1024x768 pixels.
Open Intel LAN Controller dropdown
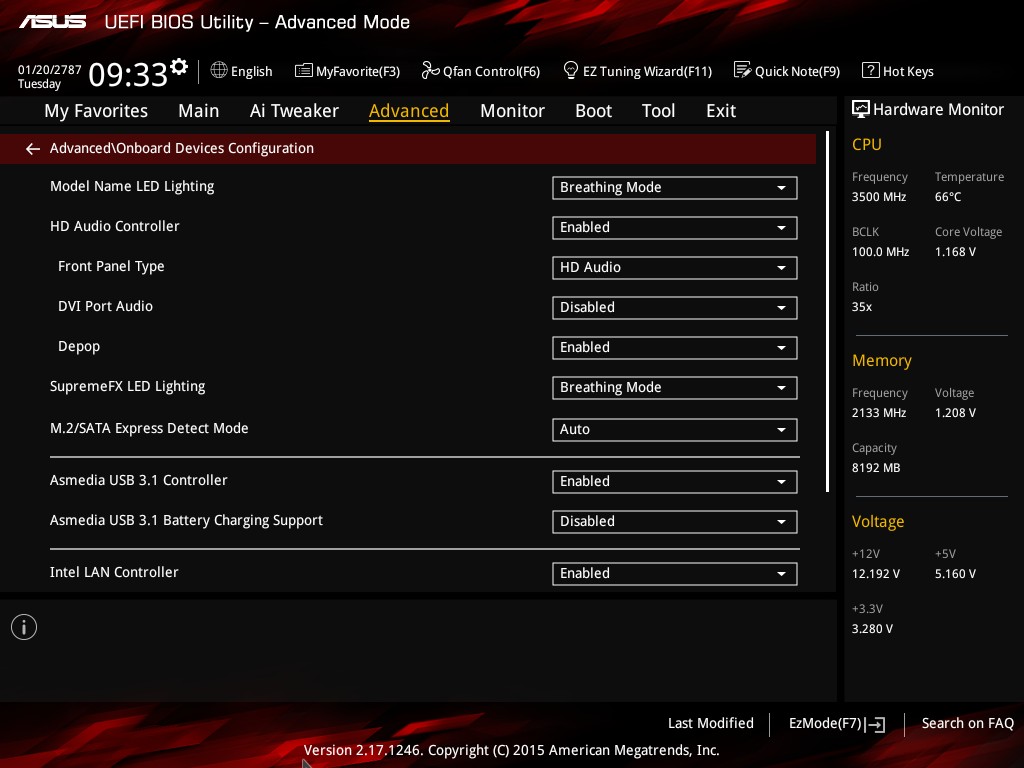(674, 573)
